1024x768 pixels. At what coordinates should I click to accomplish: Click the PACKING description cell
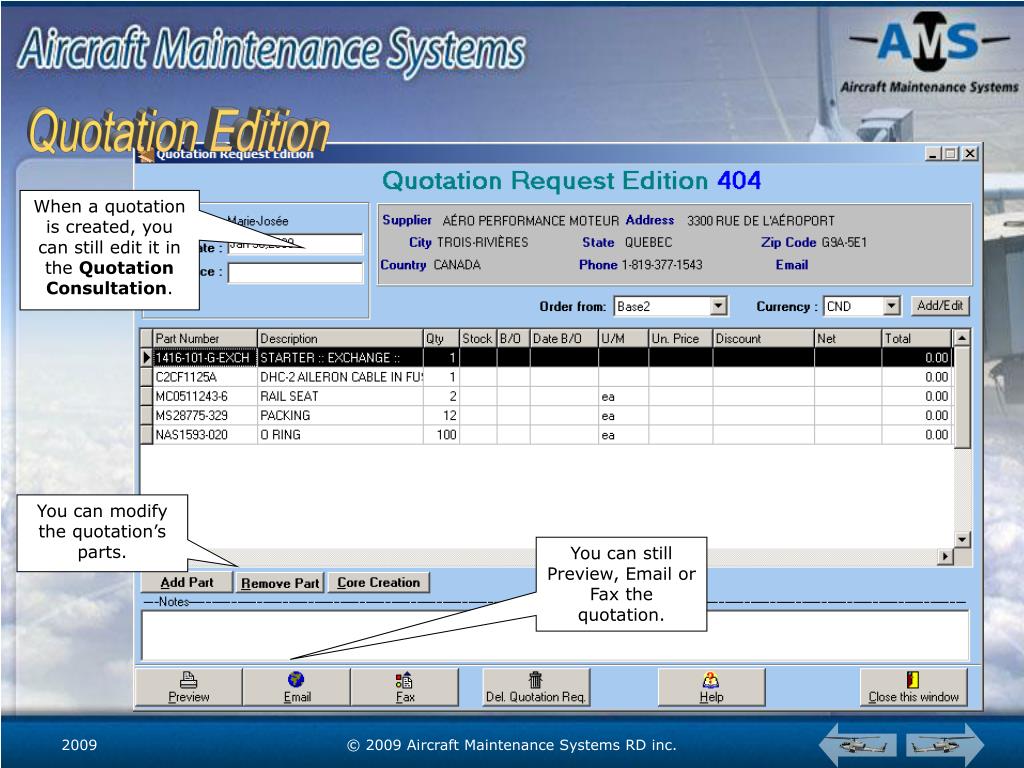click(340, 416)
